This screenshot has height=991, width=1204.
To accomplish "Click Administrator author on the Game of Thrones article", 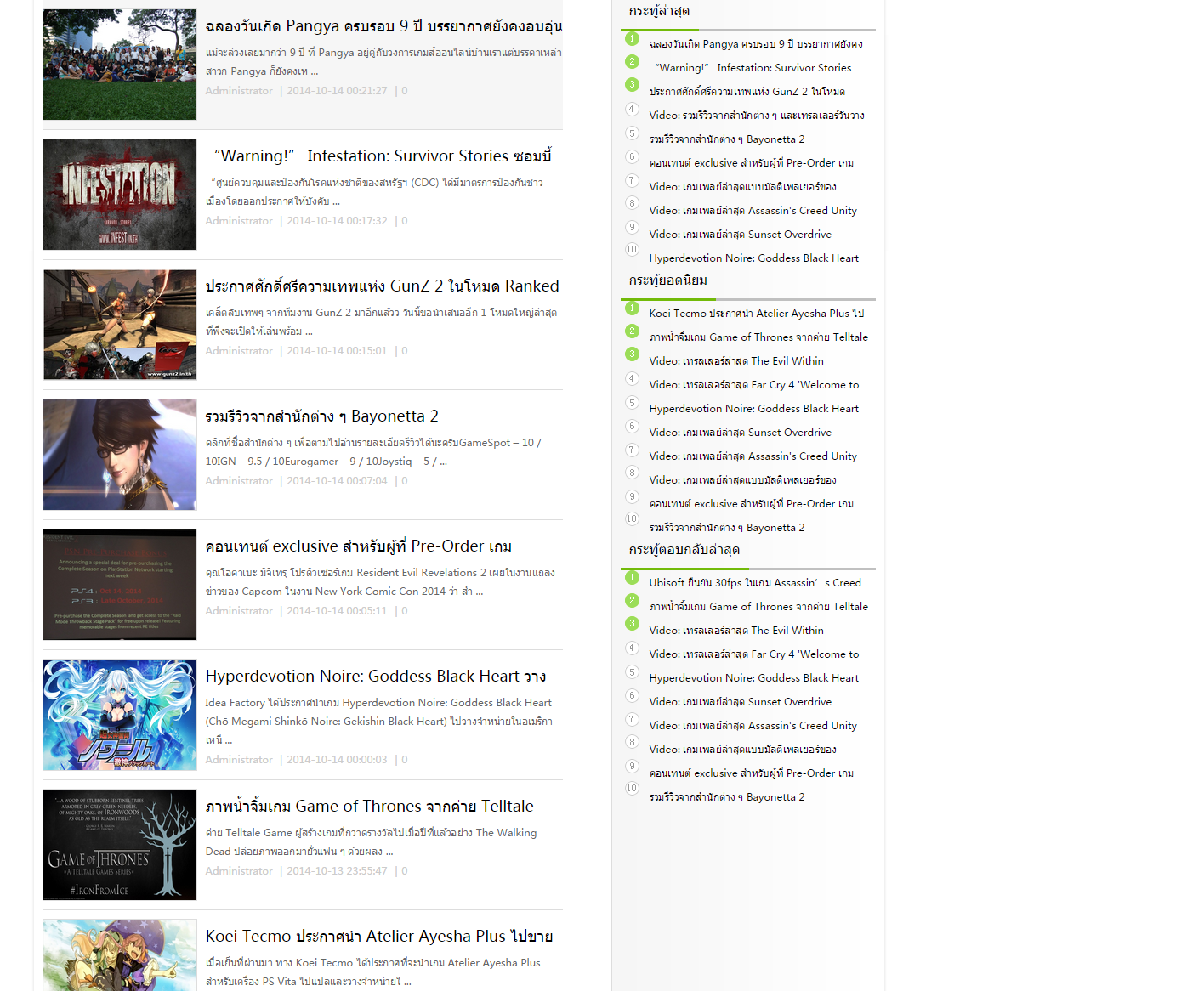I will click(239, 871).
